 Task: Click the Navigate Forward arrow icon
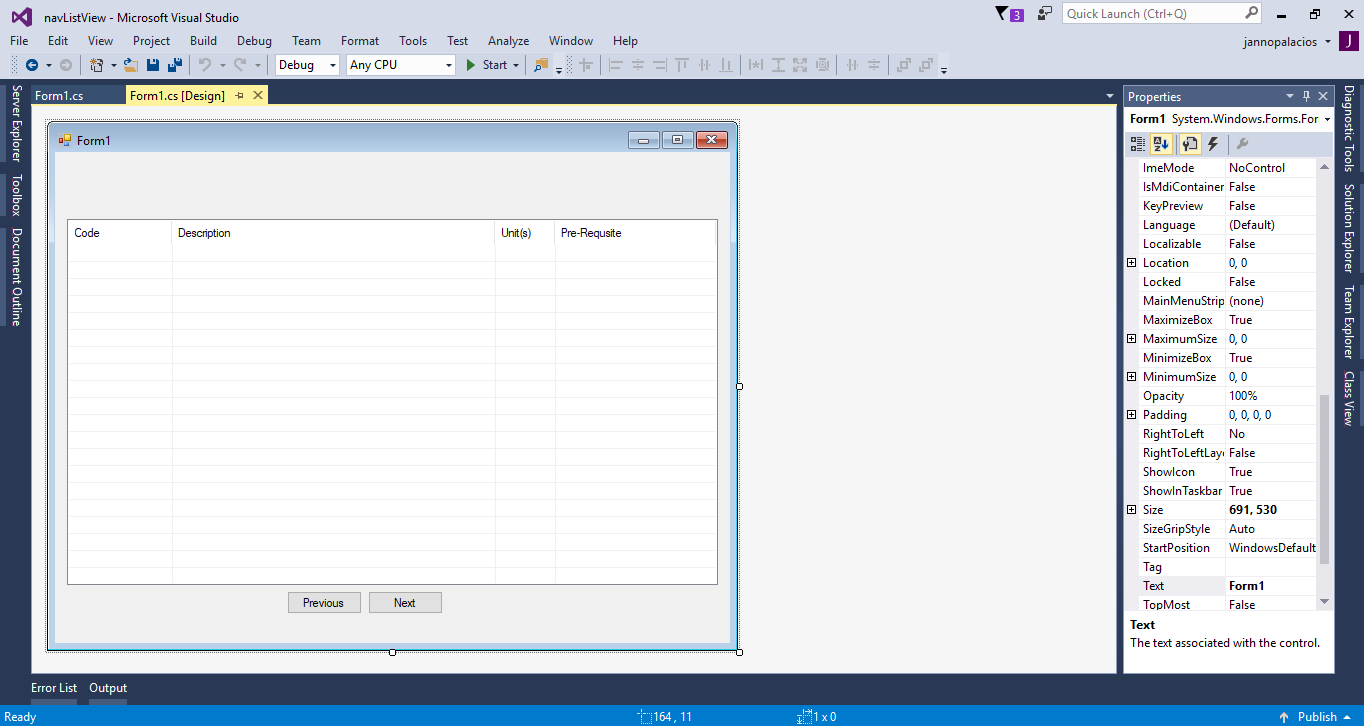pos(66,65)
